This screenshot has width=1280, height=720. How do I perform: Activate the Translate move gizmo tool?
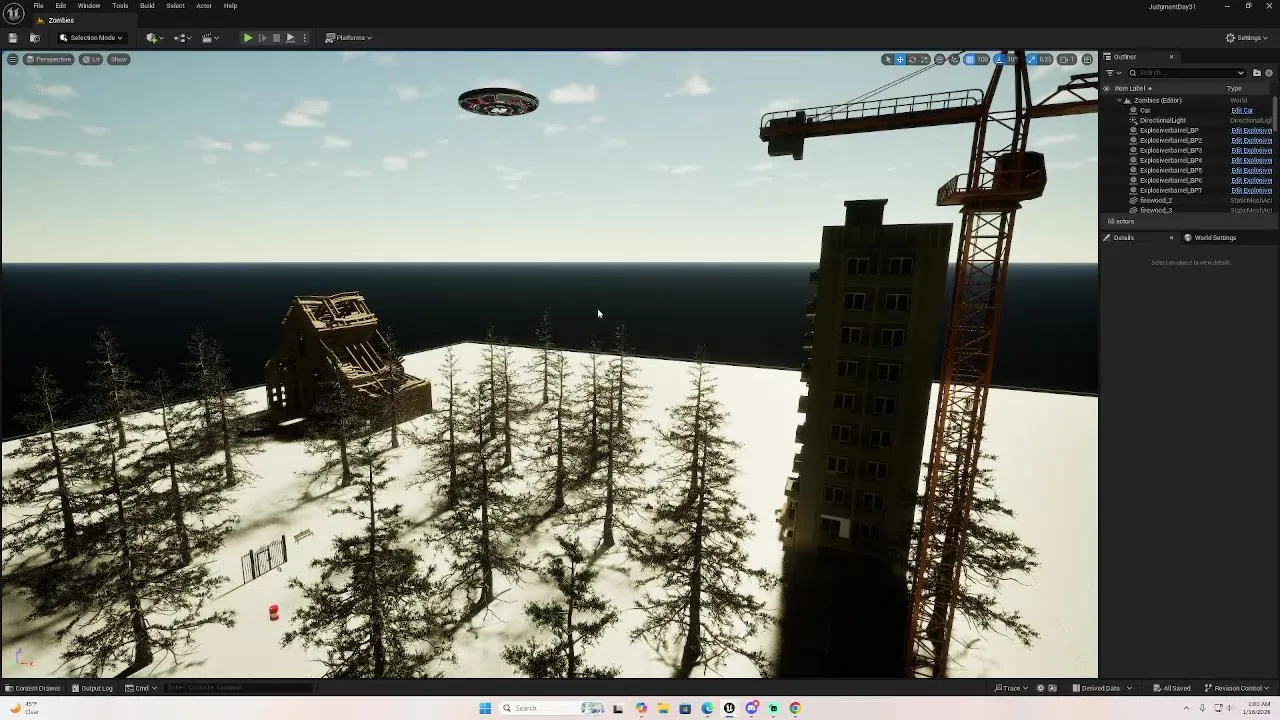pos(900,59)
